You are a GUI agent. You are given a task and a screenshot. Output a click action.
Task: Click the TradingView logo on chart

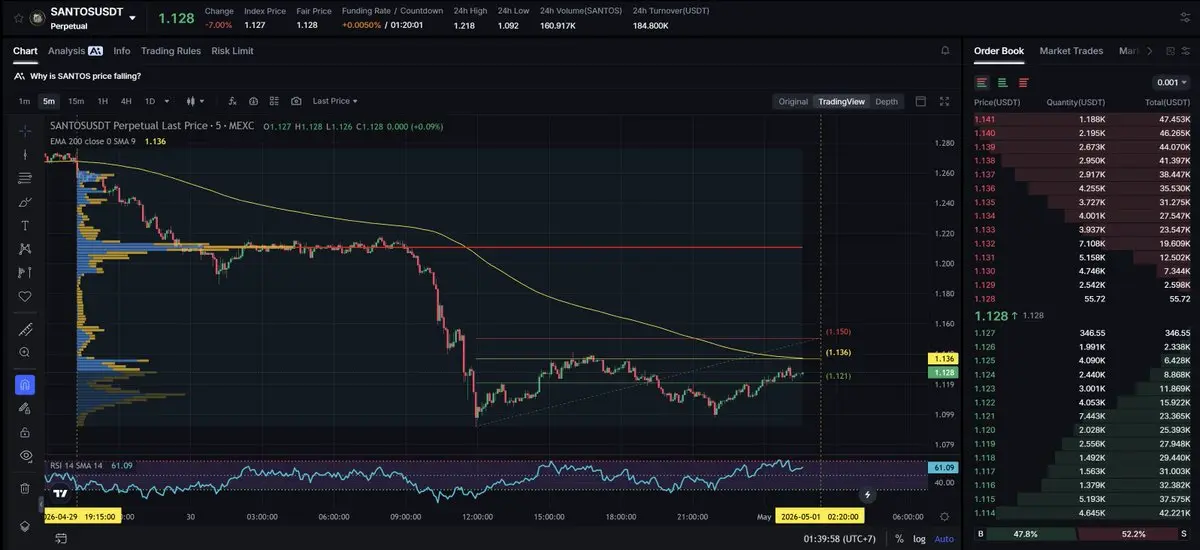[61, 493]
